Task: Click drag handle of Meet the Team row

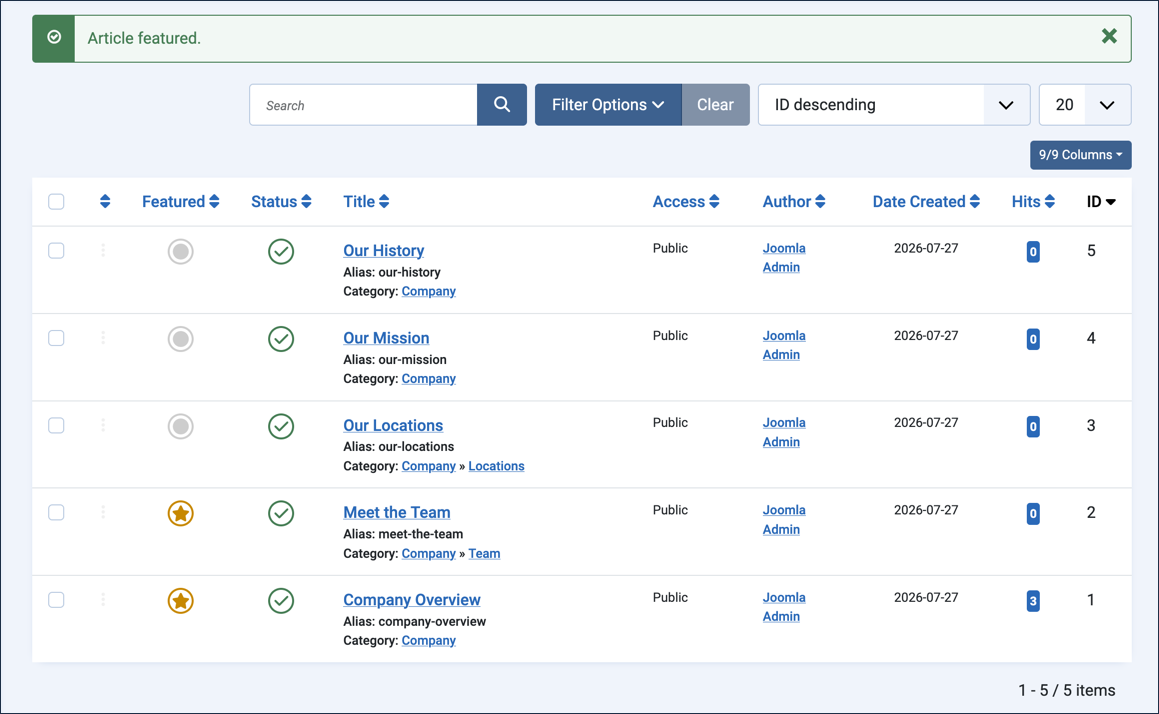Action: pos(103,512)
